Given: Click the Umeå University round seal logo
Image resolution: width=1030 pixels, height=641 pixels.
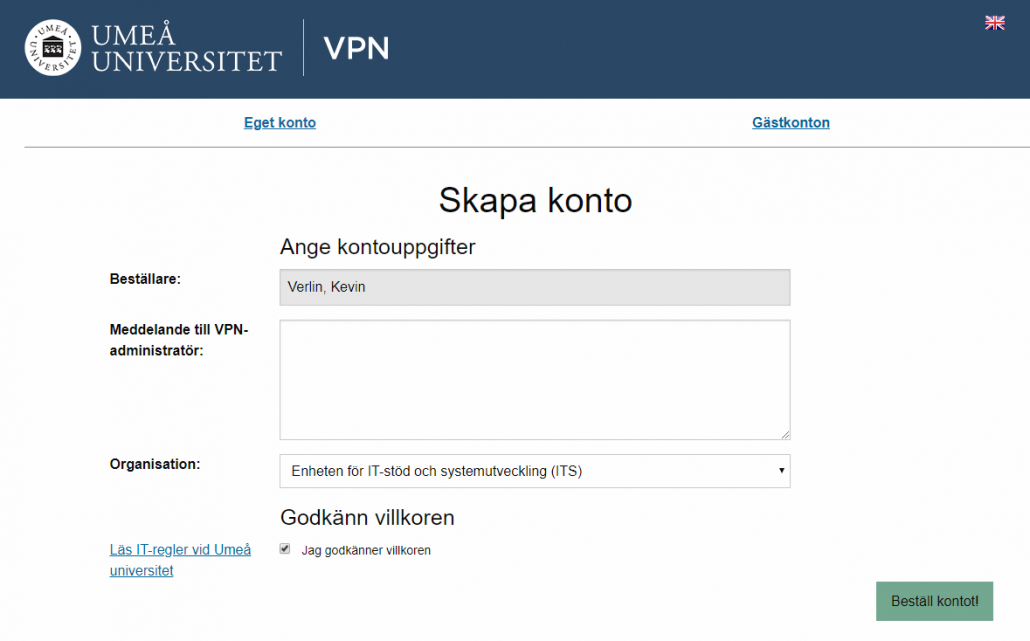Looking at the screenshot, I should click(53, 47).
